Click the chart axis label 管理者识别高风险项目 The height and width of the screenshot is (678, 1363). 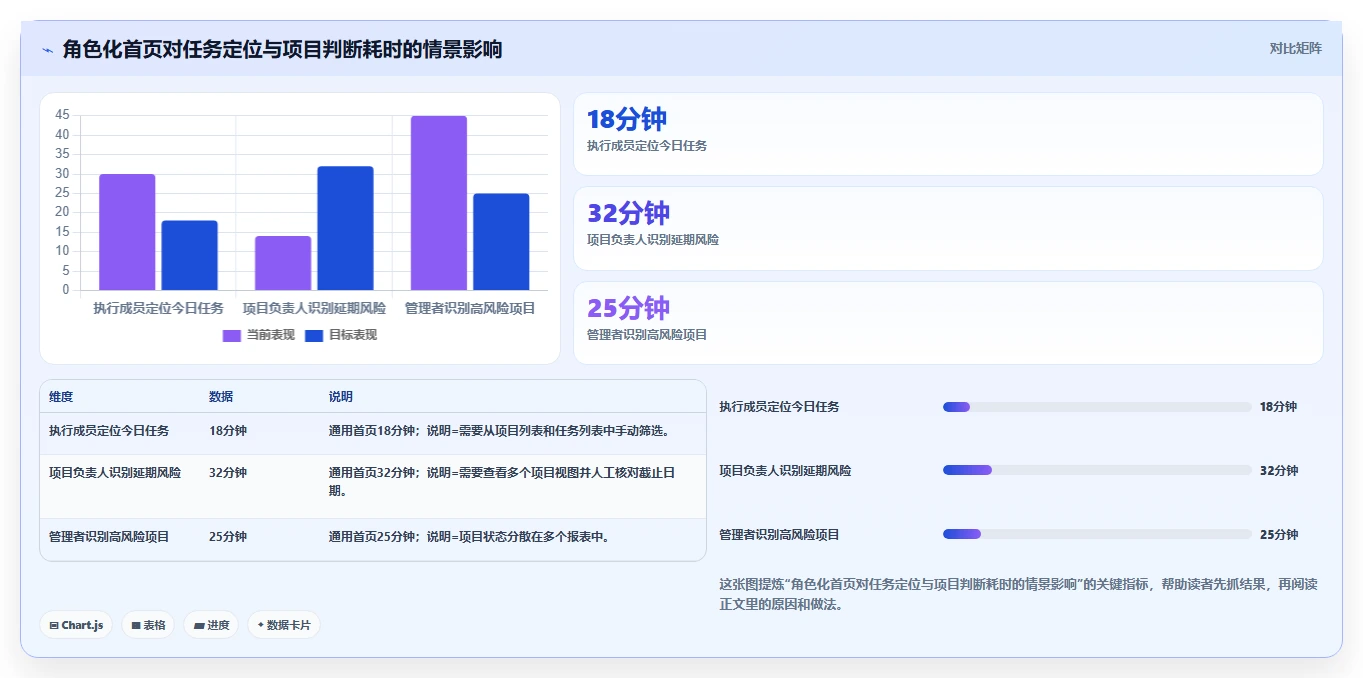(x=470, y=308)
